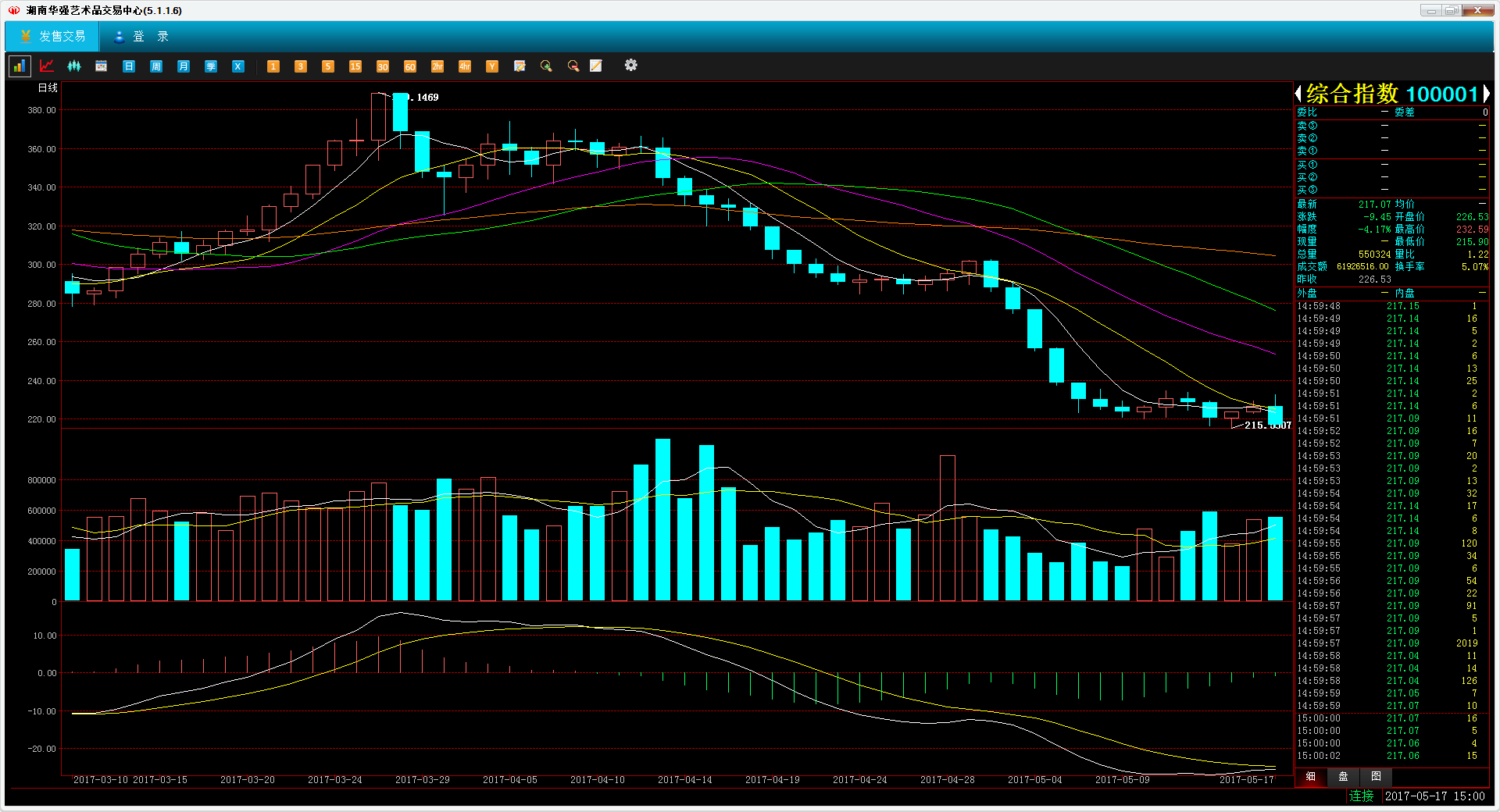Click the 外盘 label
Screen dimensions: 1500x812
[x=1307, y=294]
